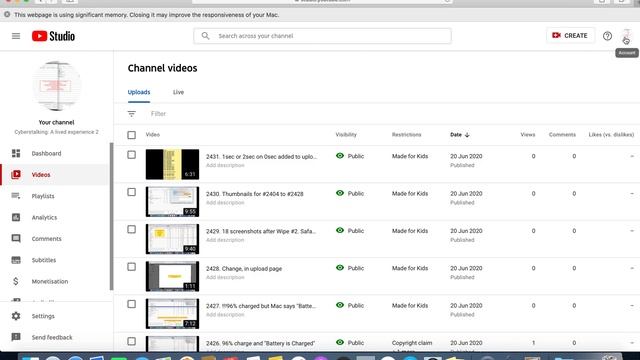Click the Search across your channel box
Screen dimensions: 640x360
(x=322, y=36)
